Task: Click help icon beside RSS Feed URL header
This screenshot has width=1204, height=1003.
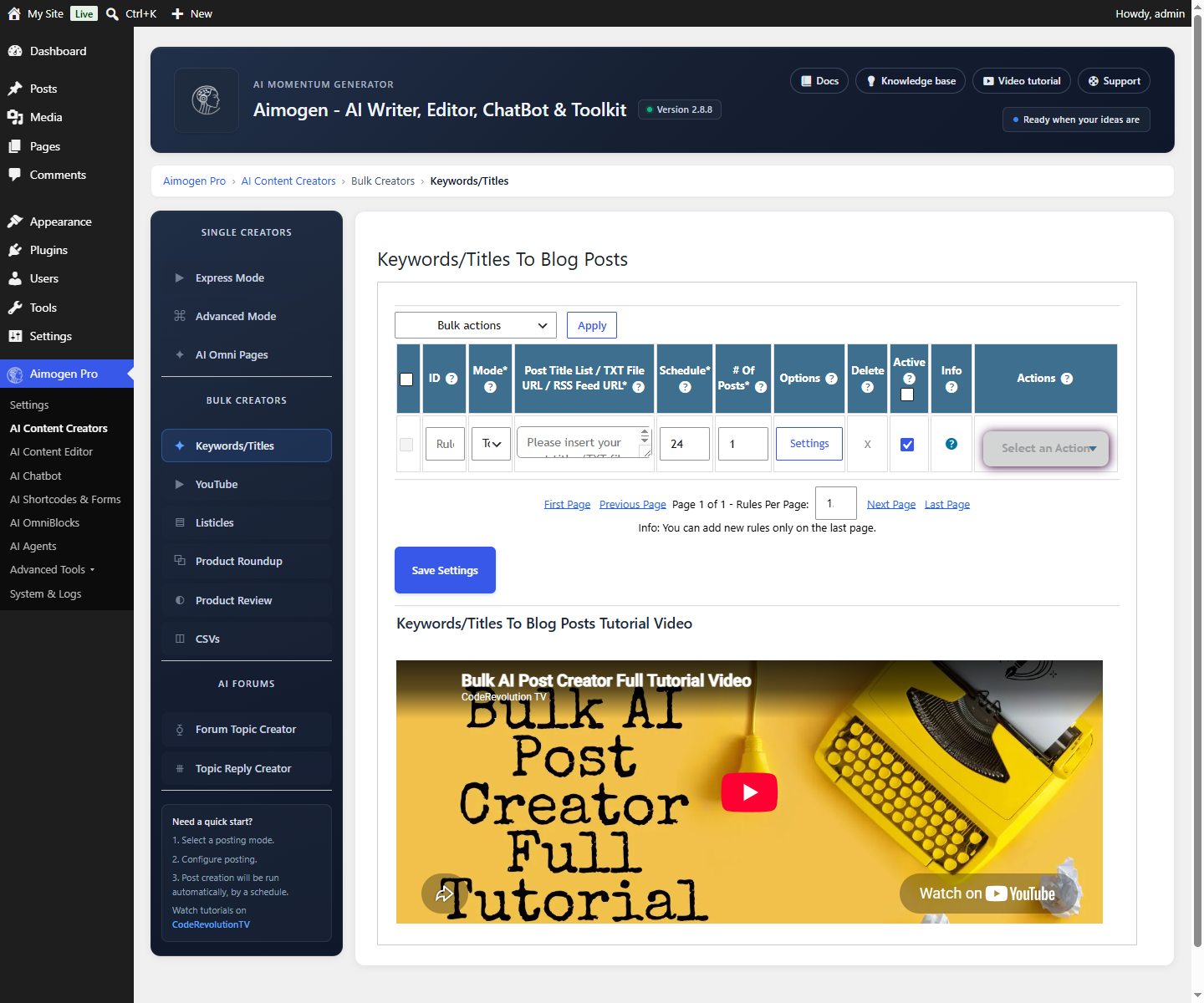Action: tap(639, 387)
